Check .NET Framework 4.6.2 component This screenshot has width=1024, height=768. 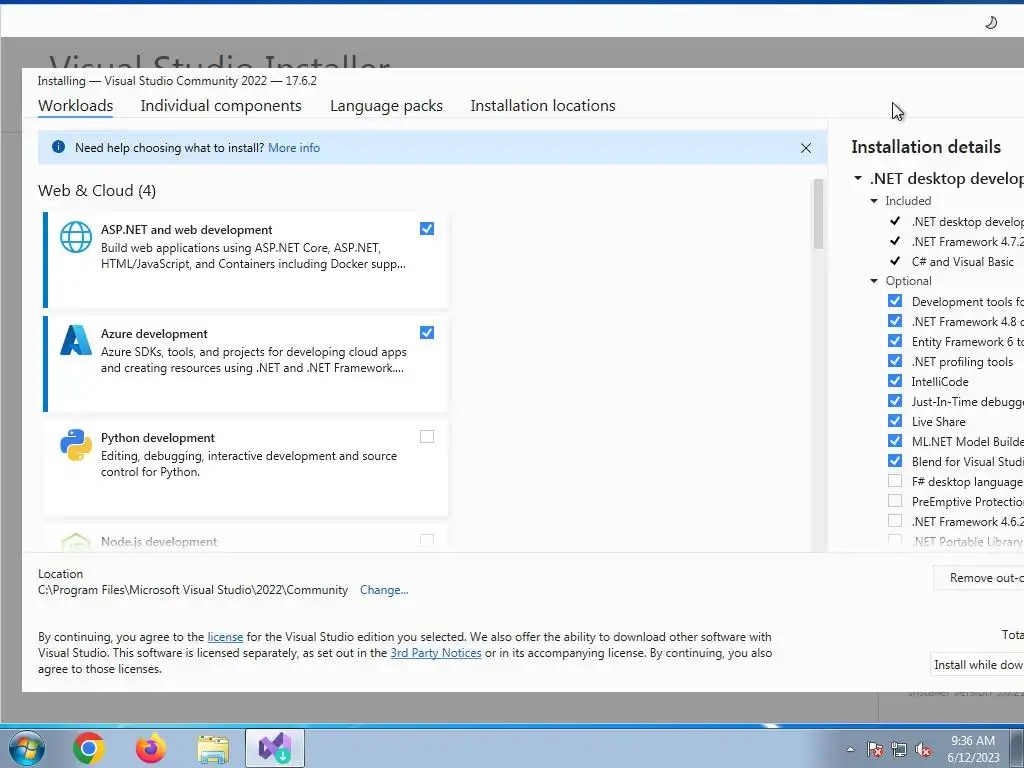(895, 521)
